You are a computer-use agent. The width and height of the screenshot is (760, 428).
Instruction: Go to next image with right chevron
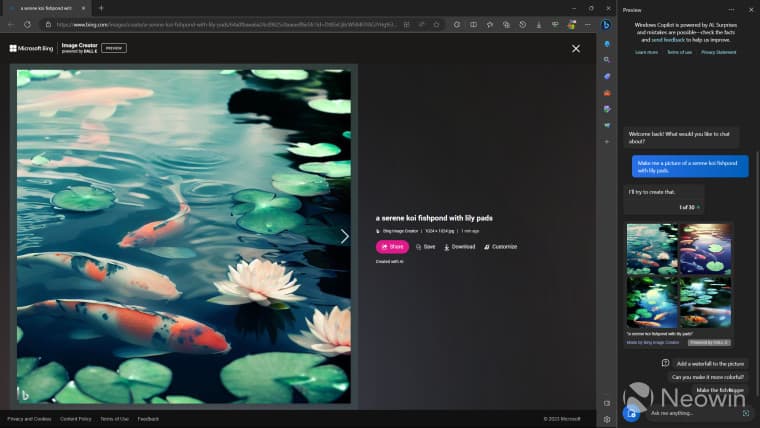pos(345,237)
